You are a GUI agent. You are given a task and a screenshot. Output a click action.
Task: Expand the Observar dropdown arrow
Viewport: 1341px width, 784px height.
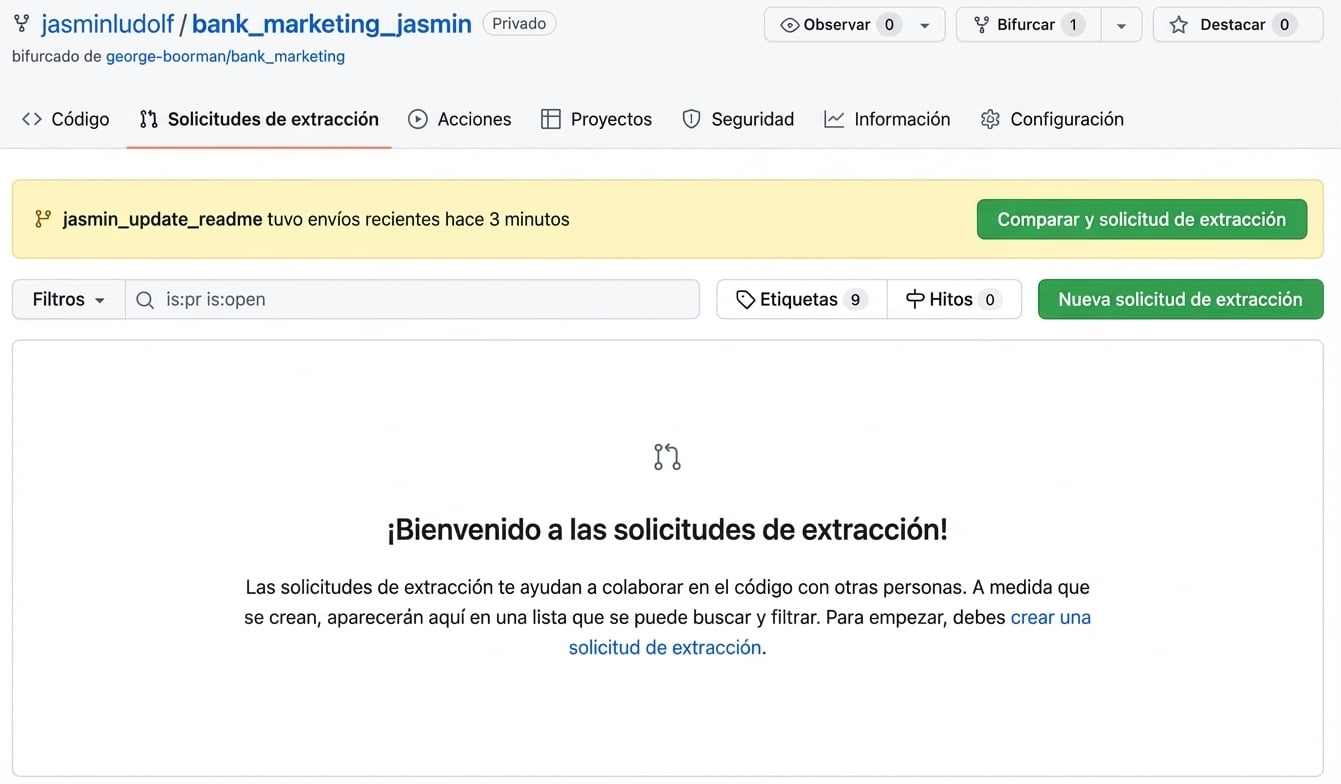[925, 25]
